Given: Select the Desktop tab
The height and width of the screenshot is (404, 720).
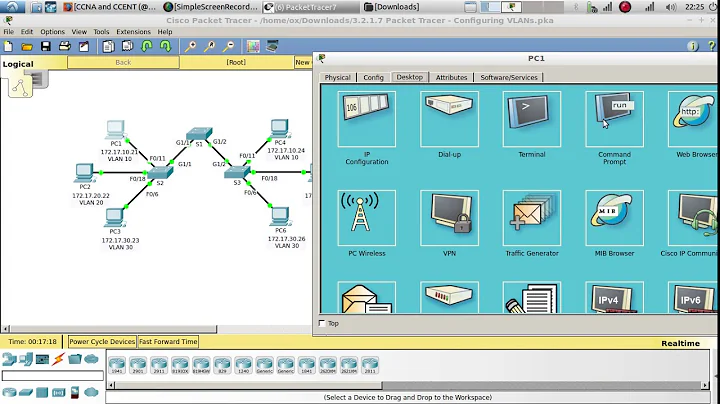Looking at the screenshot, I should (x=410, y=77).
